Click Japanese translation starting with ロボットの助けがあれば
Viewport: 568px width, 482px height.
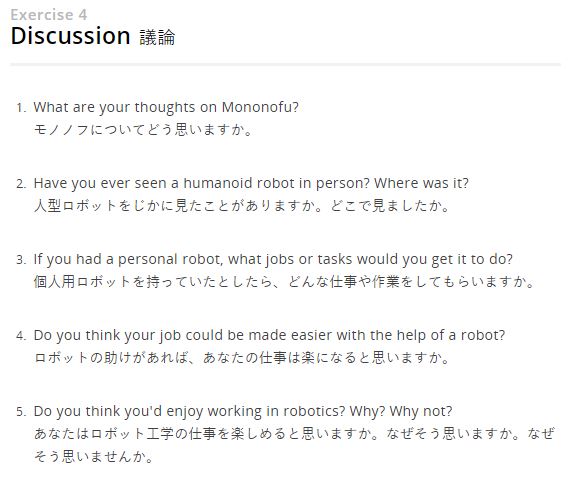click(x=242, y=358)
